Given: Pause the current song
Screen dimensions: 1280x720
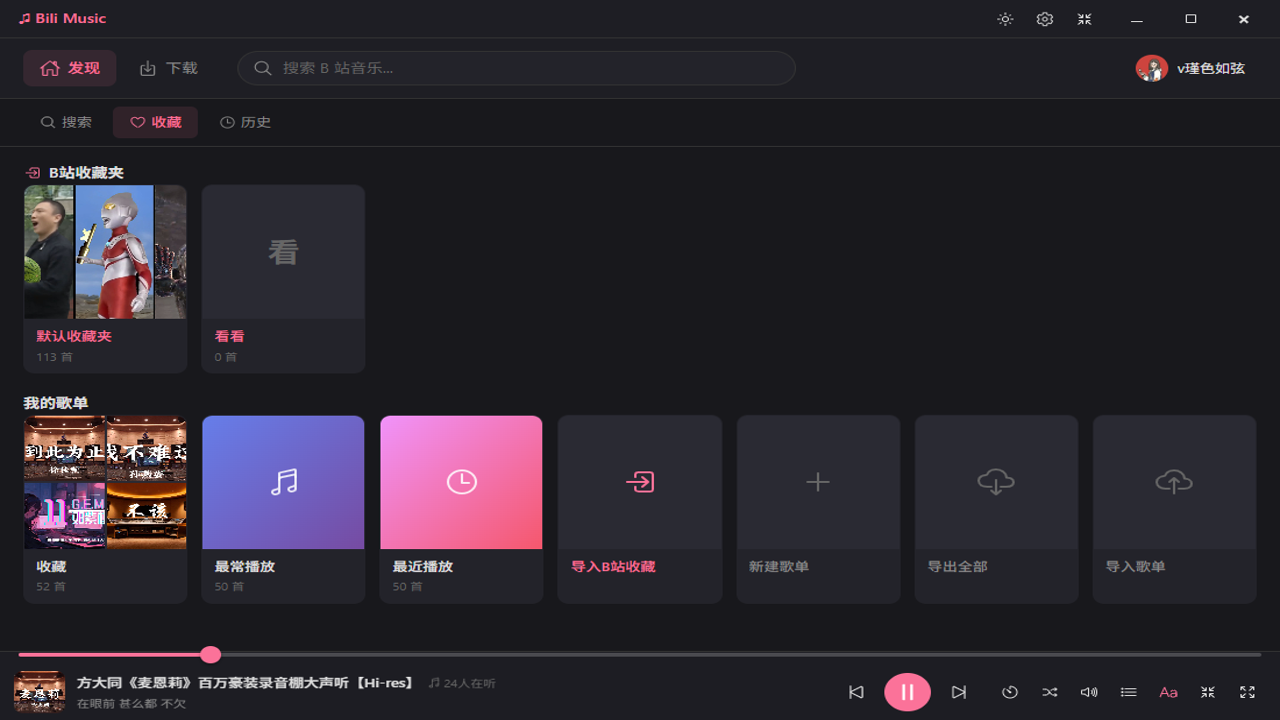Looking at the screenshot, I should pos(907,692).
